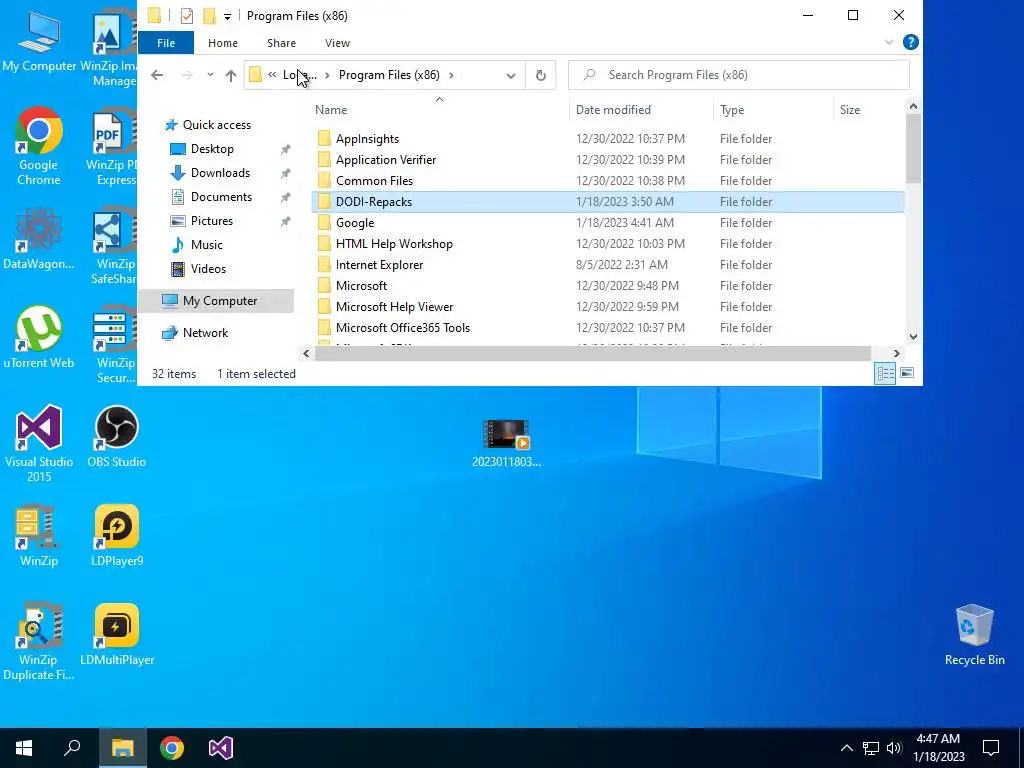
Task: Select Microsoft Office365 Tools folder
Action: pos(402,328)
